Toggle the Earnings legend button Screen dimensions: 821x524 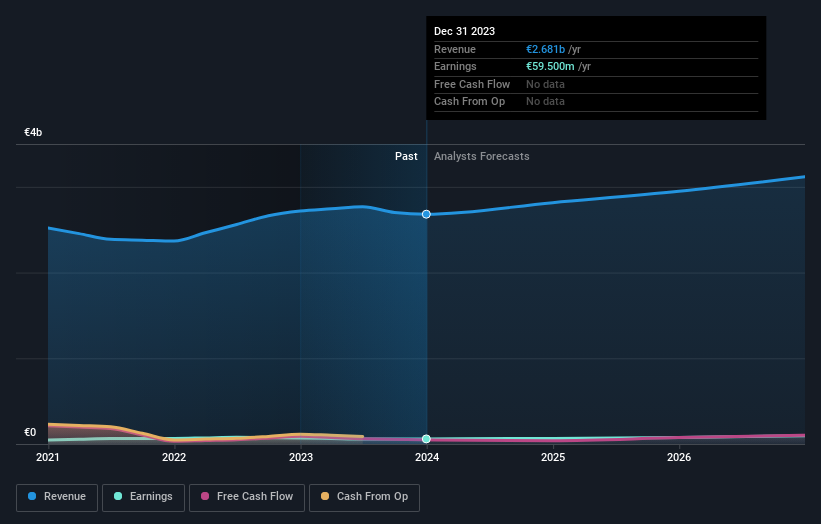(x=143, y=497)
